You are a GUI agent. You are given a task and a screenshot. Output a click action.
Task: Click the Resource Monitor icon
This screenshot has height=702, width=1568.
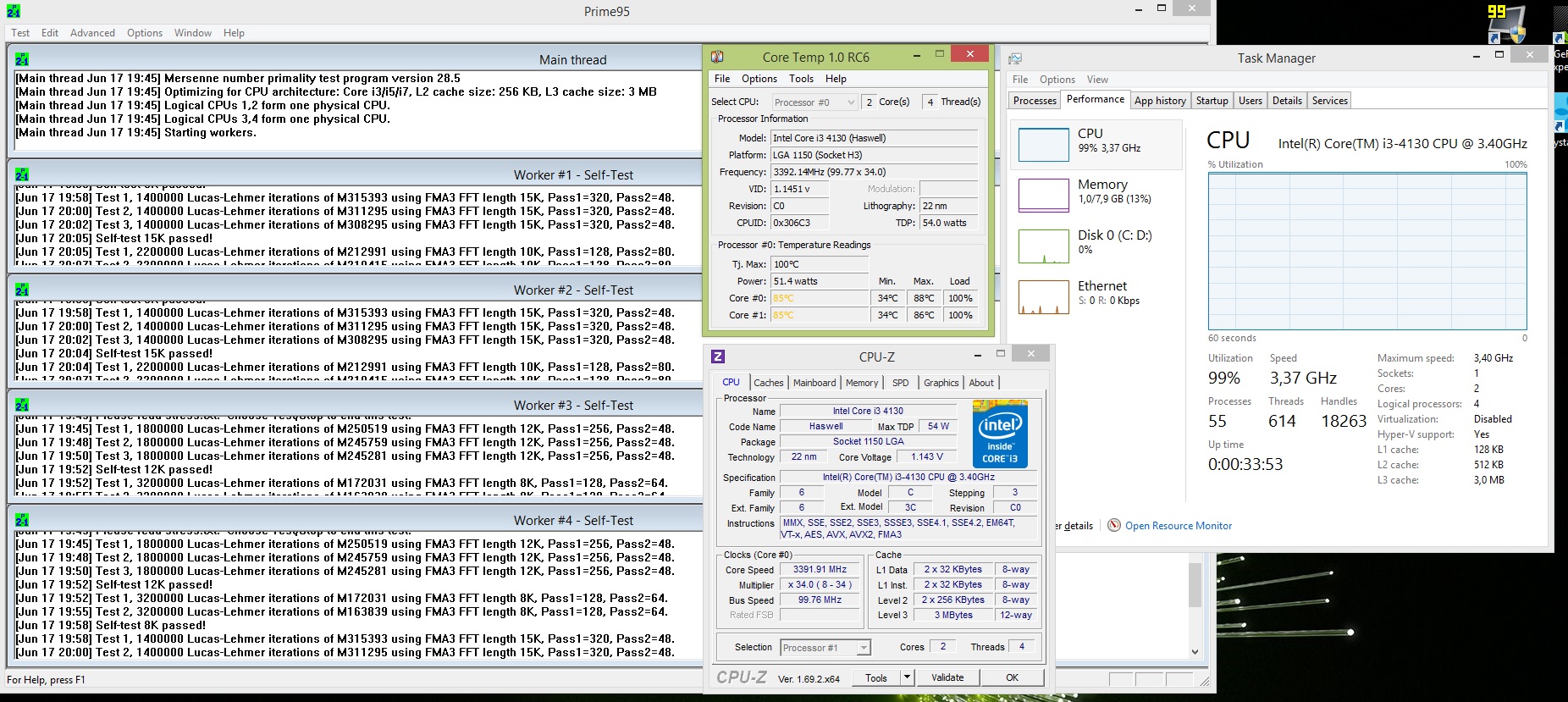[x=1114, y=526]
